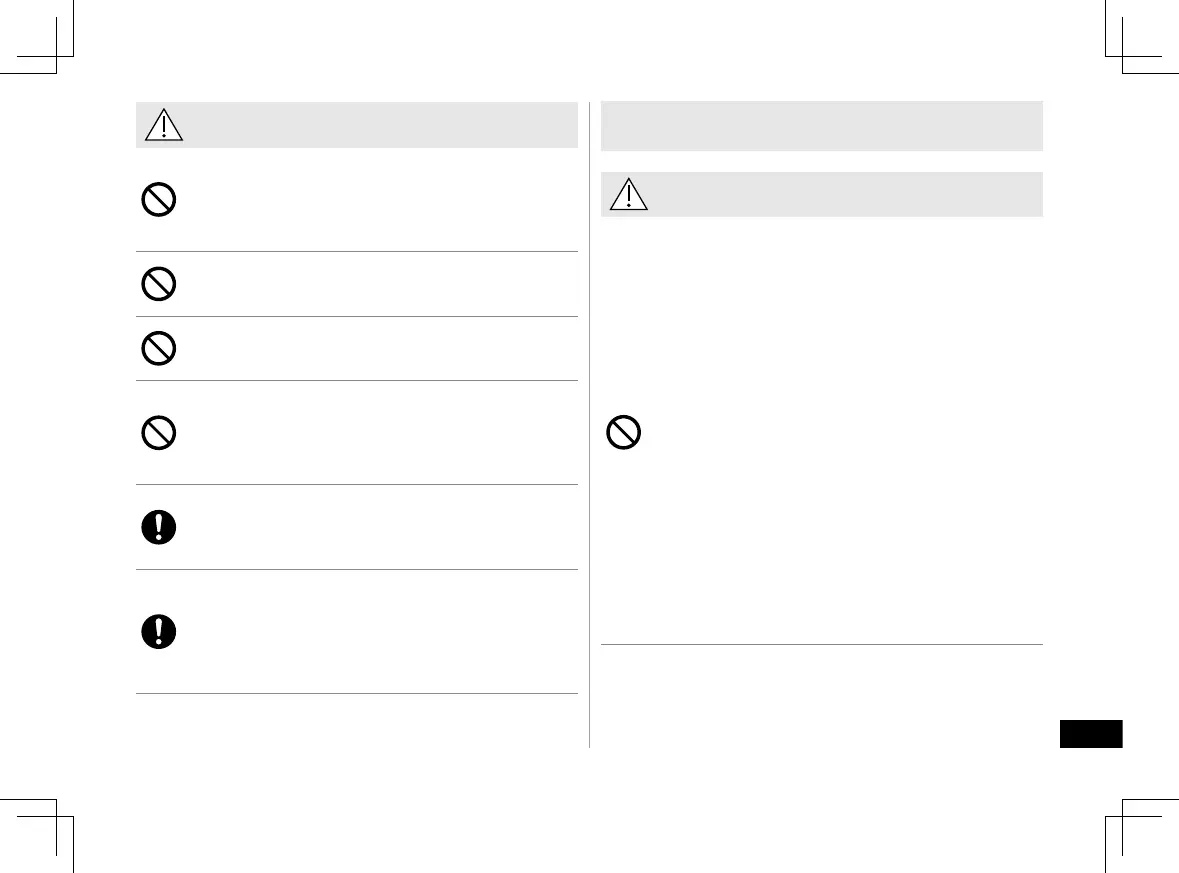The width and height of the screenshot is (1179, 873).
Task: Click the top-left corner crop mark
Action: pos(56,55)
